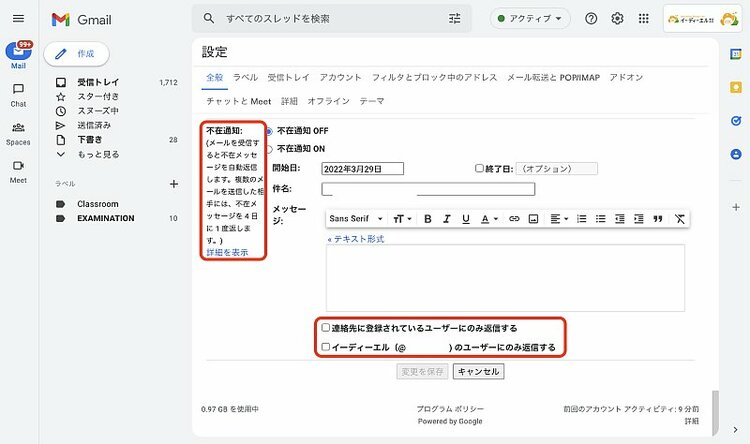Click the Gmail logo

(x=81, y=20)
